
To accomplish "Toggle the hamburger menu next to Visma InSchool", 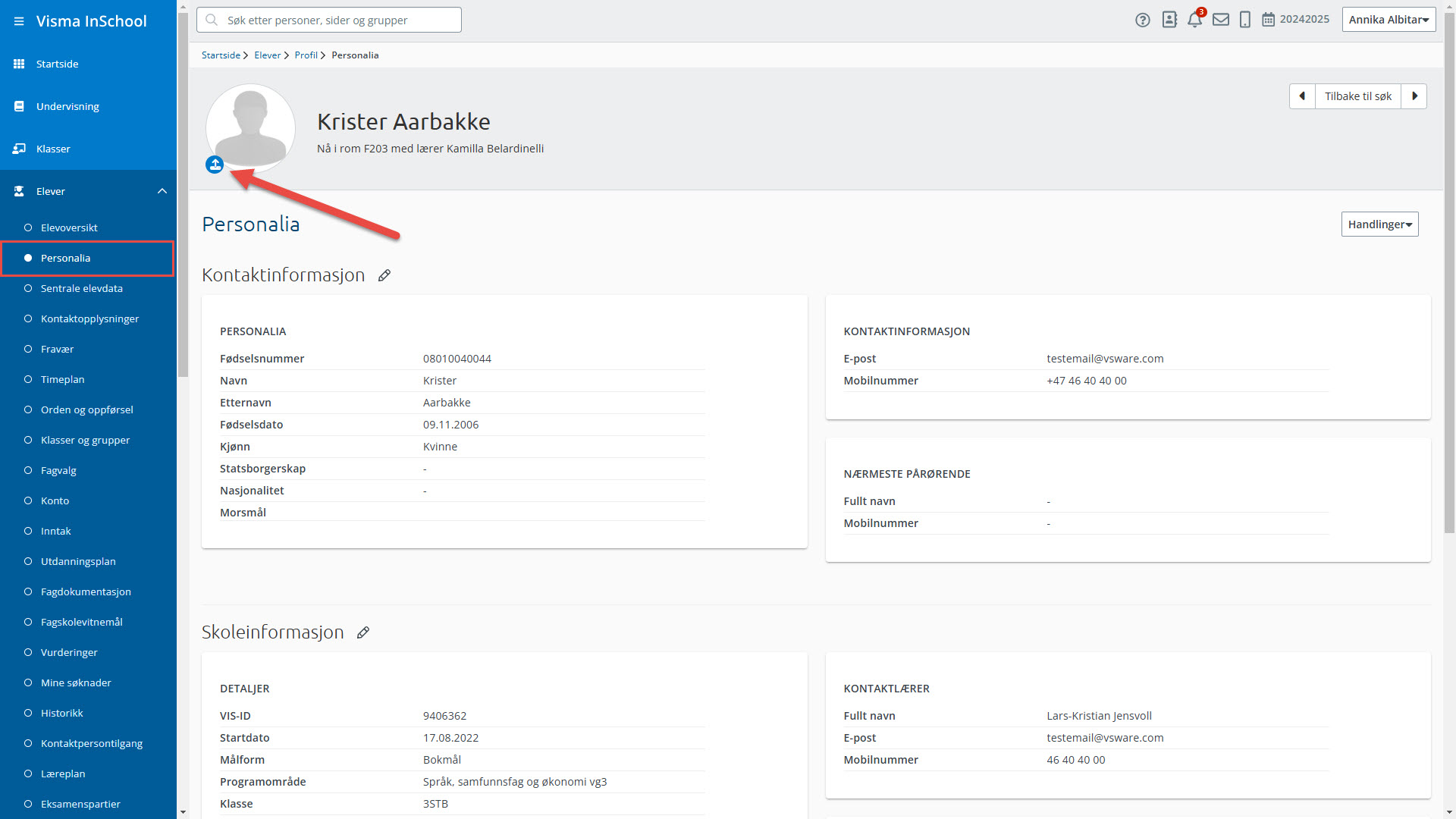I will (x=19, y=21).
